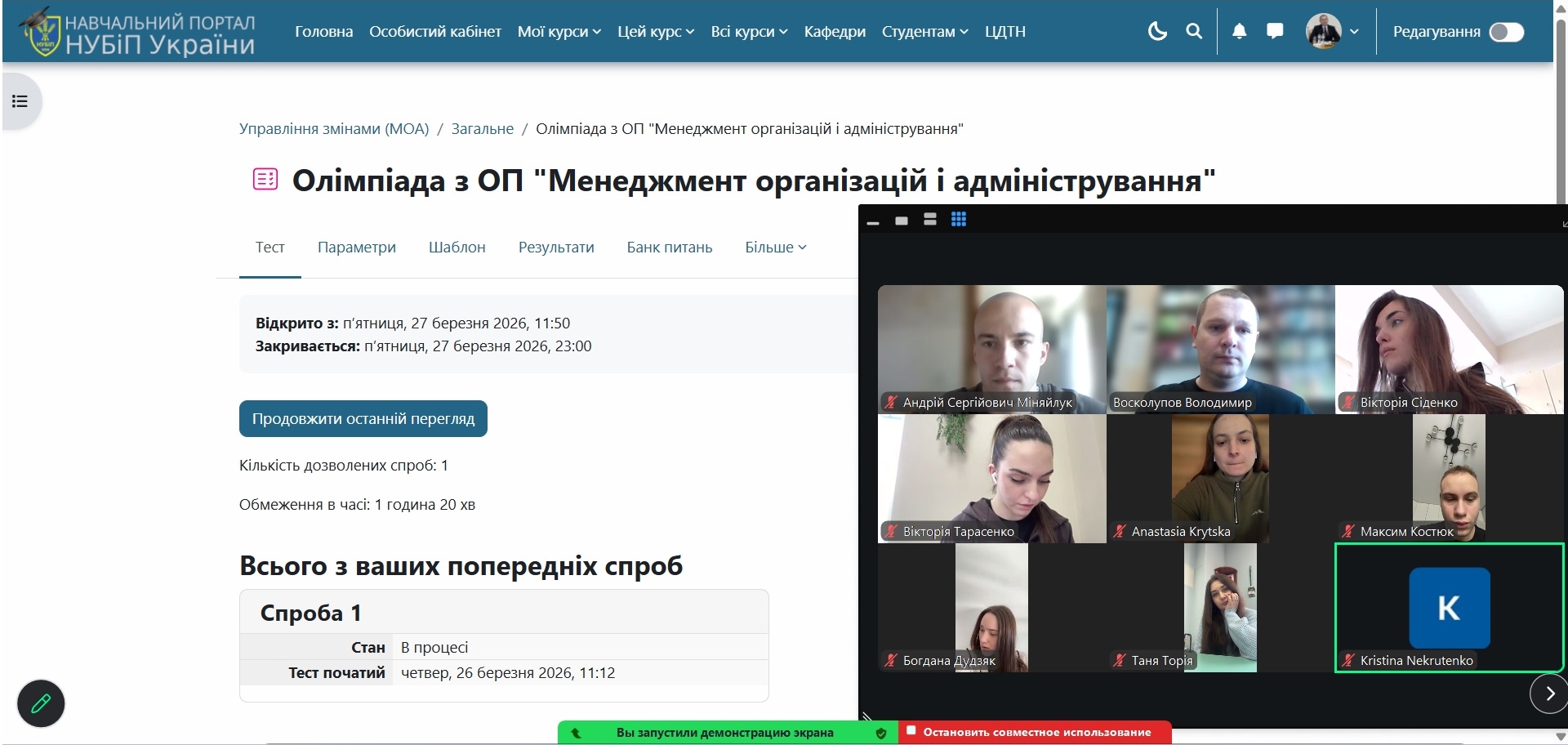Click the quiz activity icon beside title
1568x745 pixels.
point(265,179)
